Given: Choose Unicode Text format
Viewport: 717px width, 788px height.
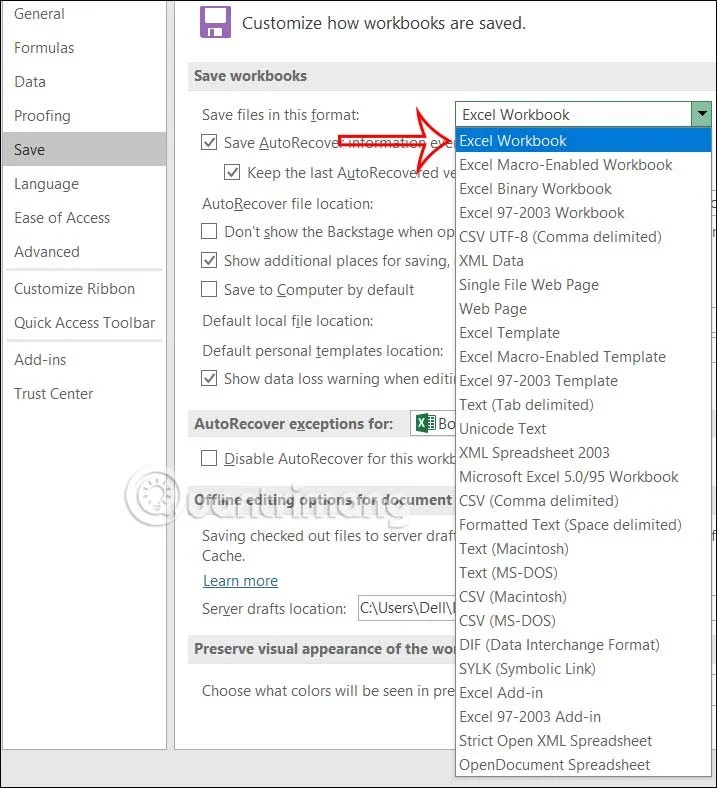Looking at the screenshot, I should click(x=583, y=429).
